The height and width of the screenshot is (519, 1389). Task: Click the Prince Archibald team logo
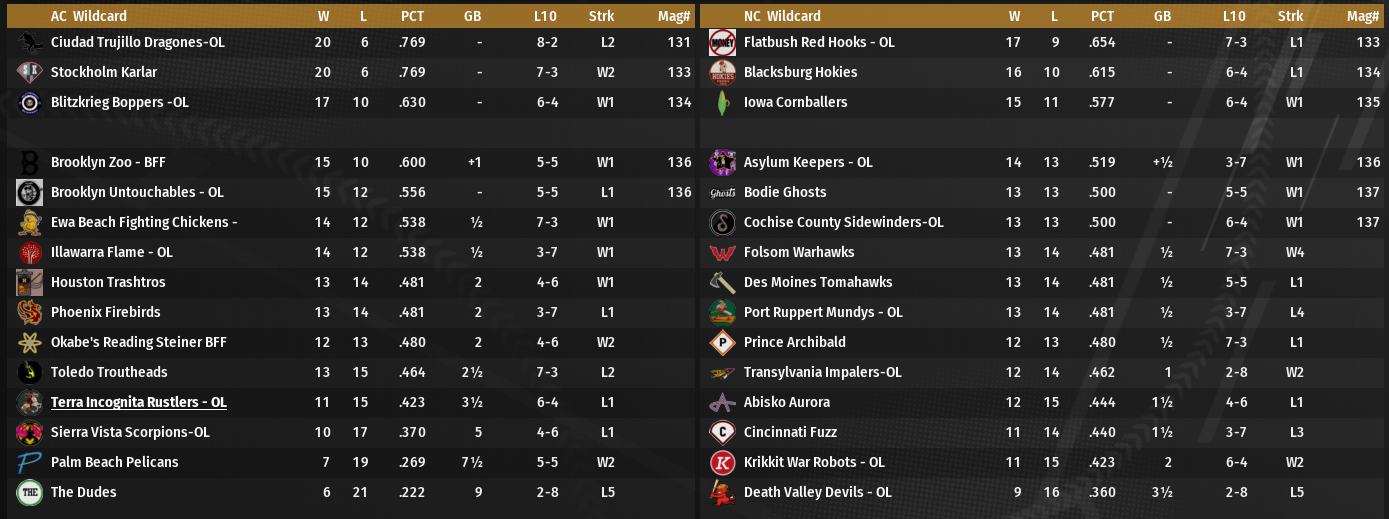[722, 342]
